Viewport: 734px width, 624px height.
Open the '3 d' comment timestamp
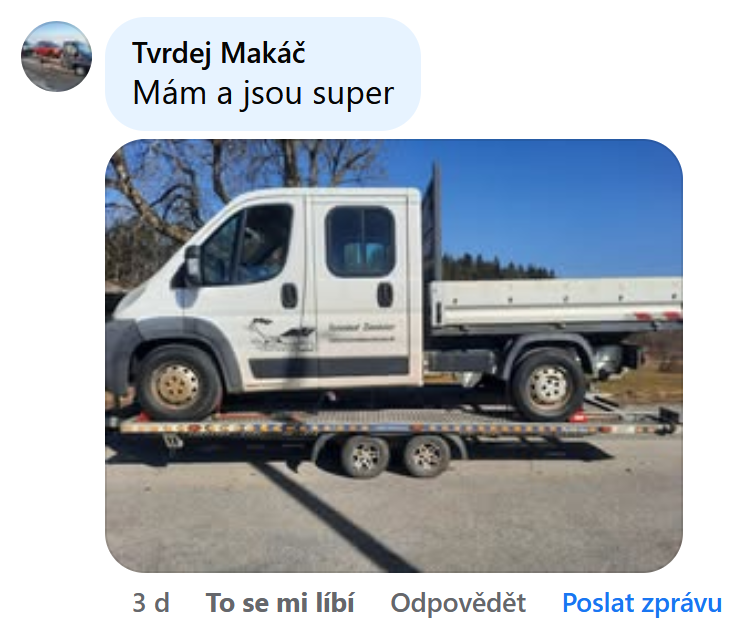151,602
